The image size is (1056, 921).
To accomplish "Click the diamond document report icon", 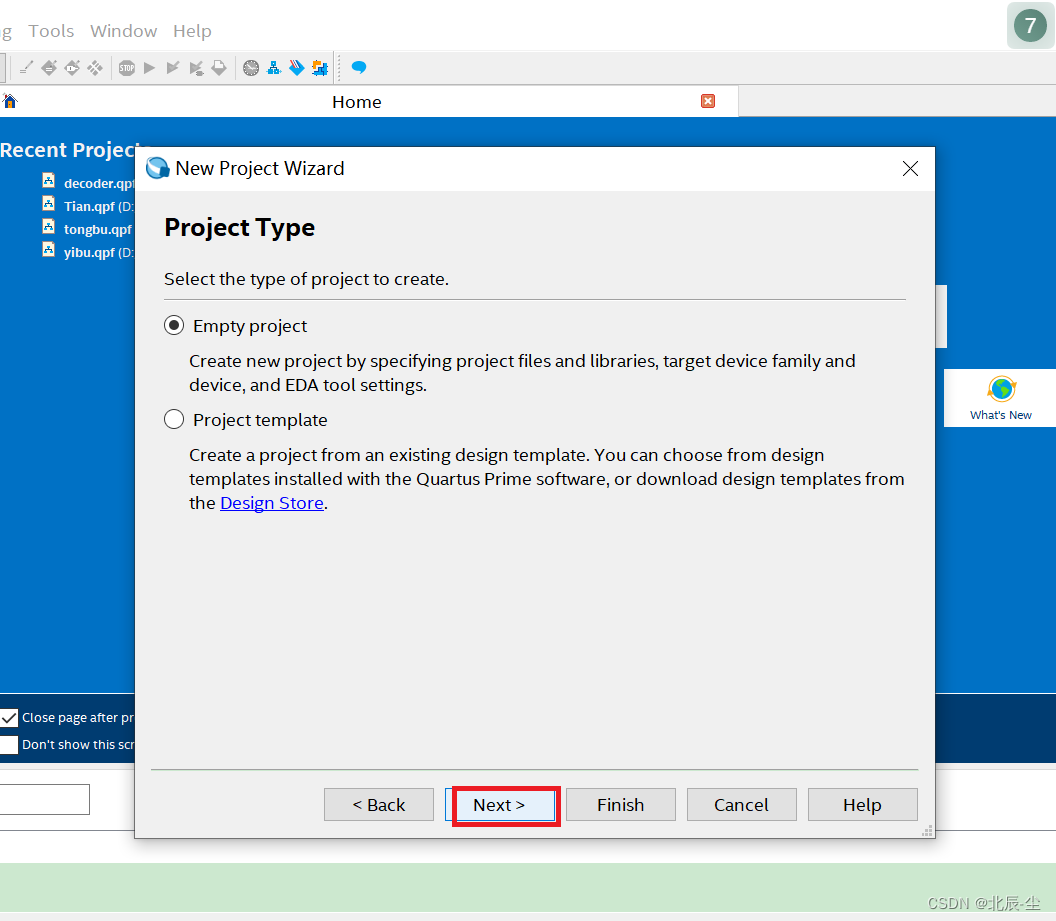I will coord(219,67).
